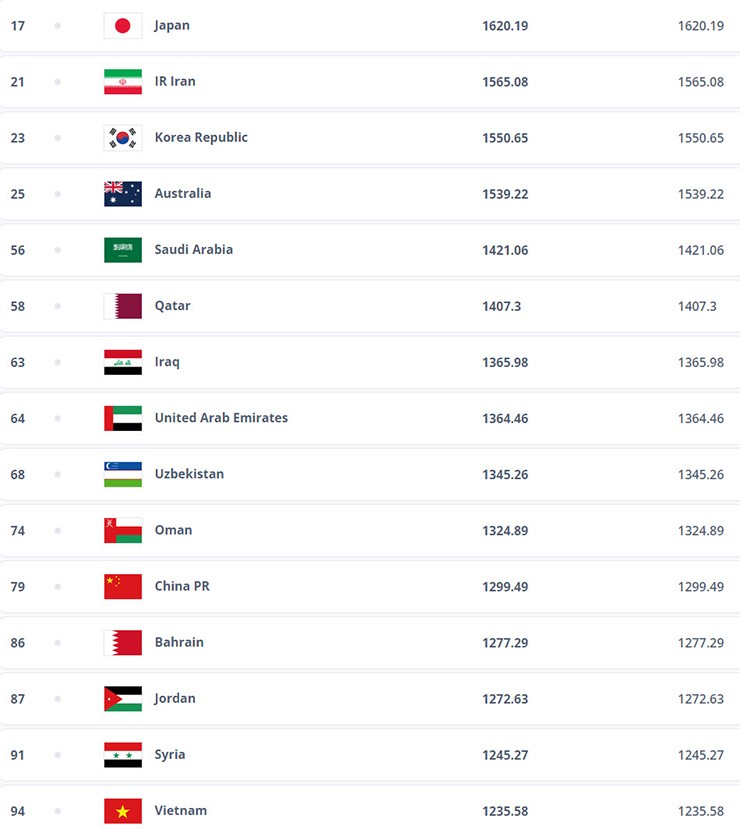Viewport: 740px width, 829px height.
Task: Click the Australia flag icon
Action: [x=123, y=194]
